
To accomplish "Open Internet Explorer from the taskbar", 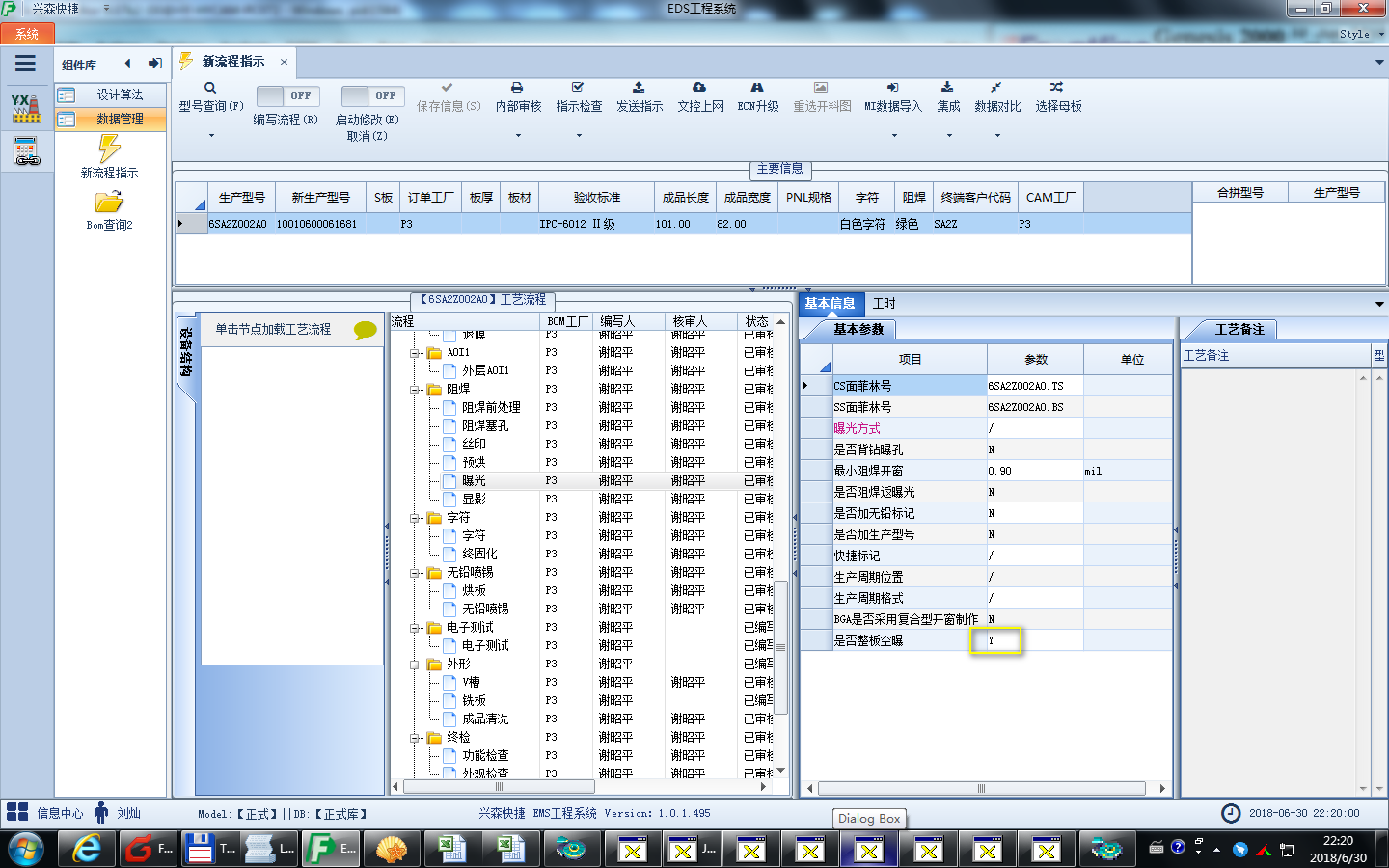I will tap(87, 849).
